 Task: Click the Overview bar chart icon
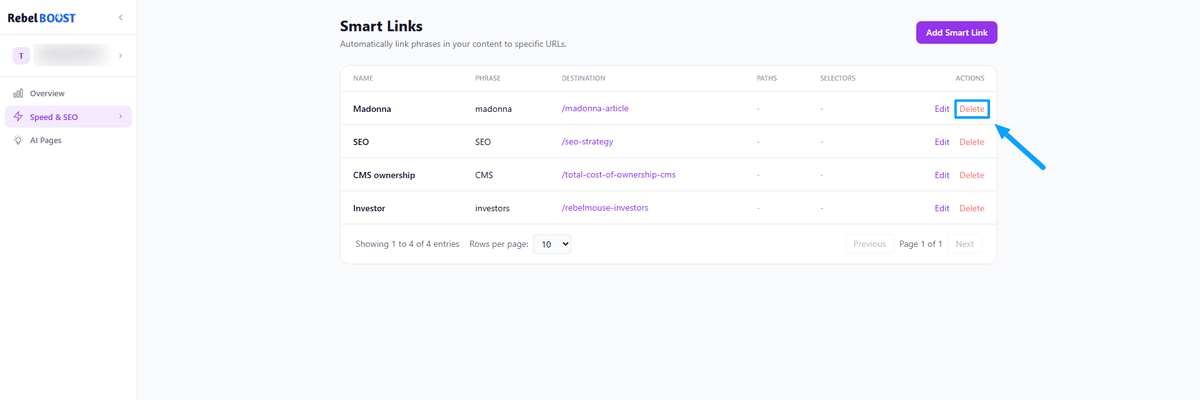18,93
